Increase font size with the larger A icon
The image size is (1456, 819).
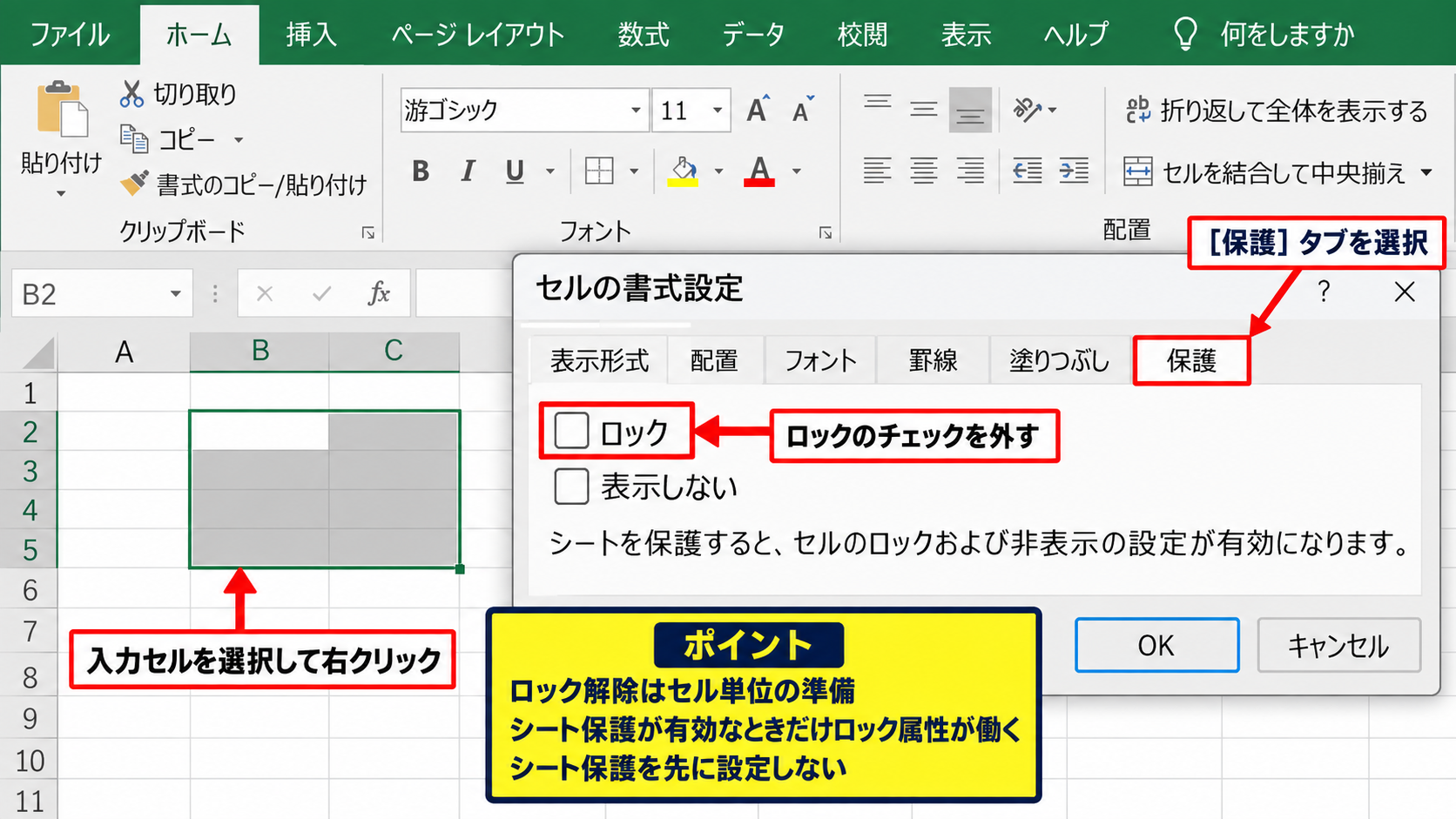[758, 110]
